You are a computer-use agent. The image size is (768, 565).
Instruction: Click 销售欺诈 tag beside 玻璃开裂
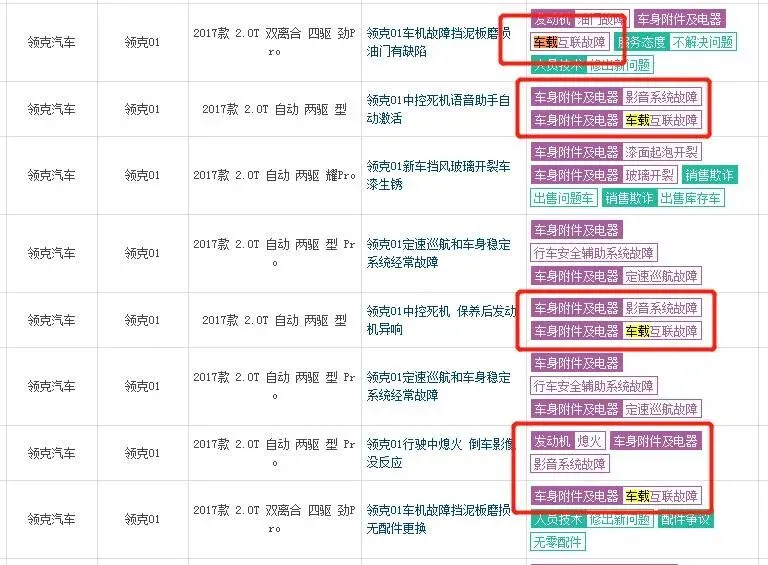(709, 175)
